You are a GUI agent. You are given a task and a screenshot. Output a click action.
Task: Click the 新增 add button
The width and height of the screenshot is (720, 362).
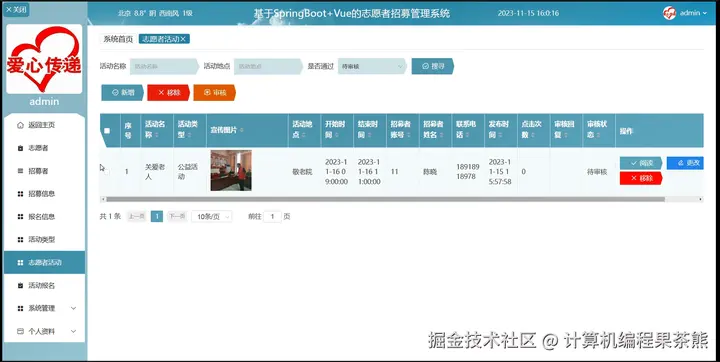(123, 92)
